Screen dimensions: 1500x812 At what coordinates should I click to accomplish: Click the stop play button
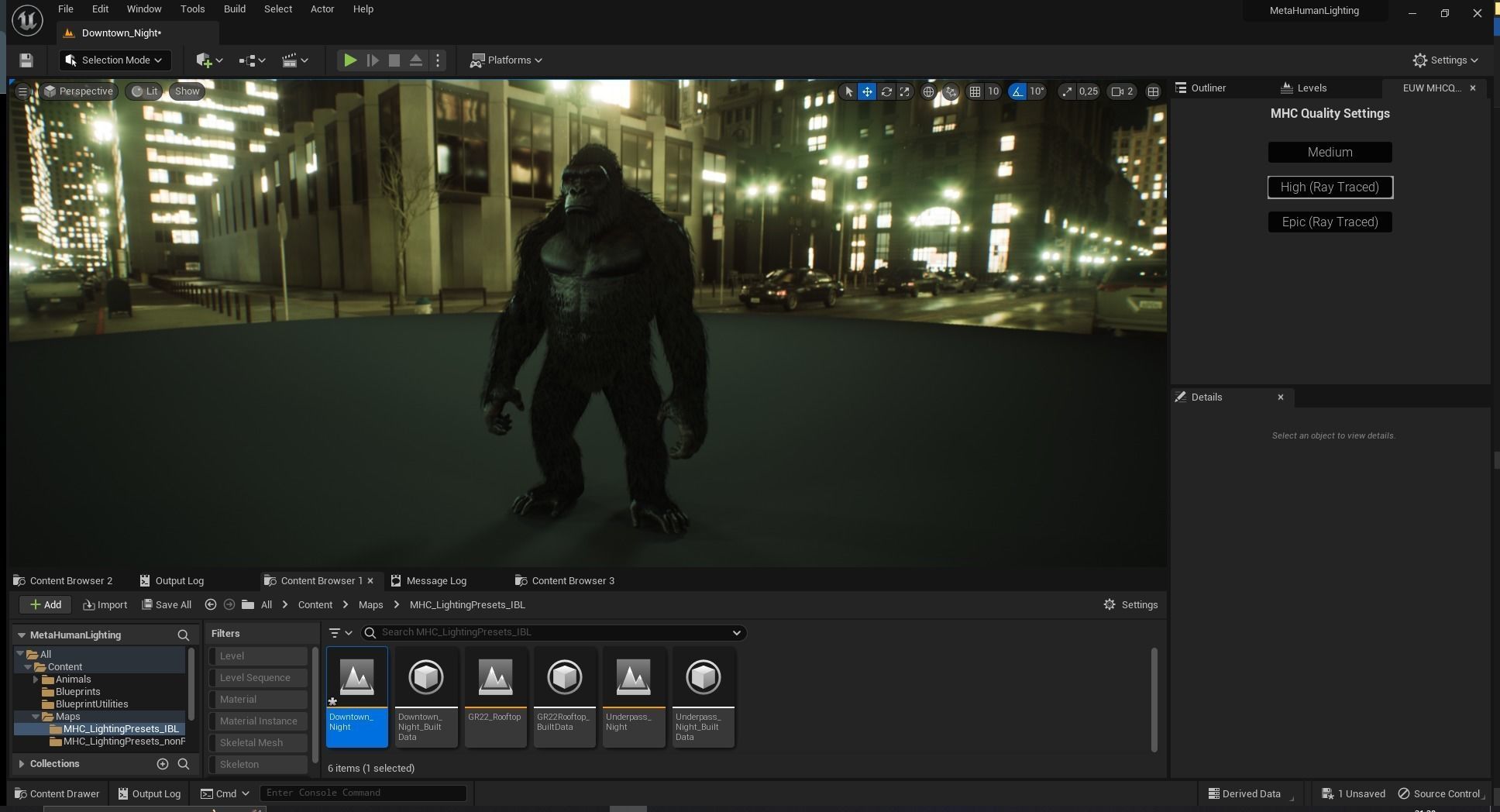click(x=394, y=60)
